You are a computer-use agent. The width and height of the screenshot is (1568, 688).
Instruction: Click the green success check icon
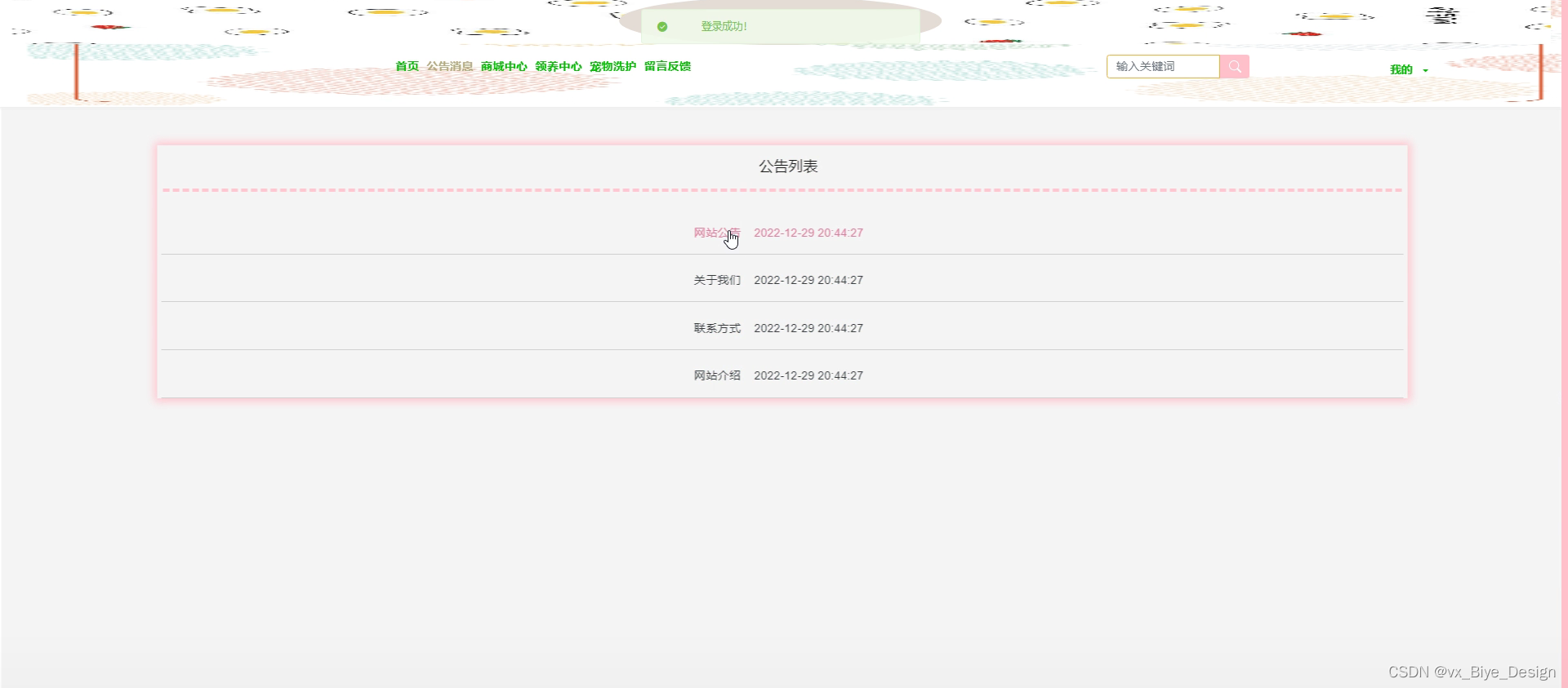tap(662, 27)
